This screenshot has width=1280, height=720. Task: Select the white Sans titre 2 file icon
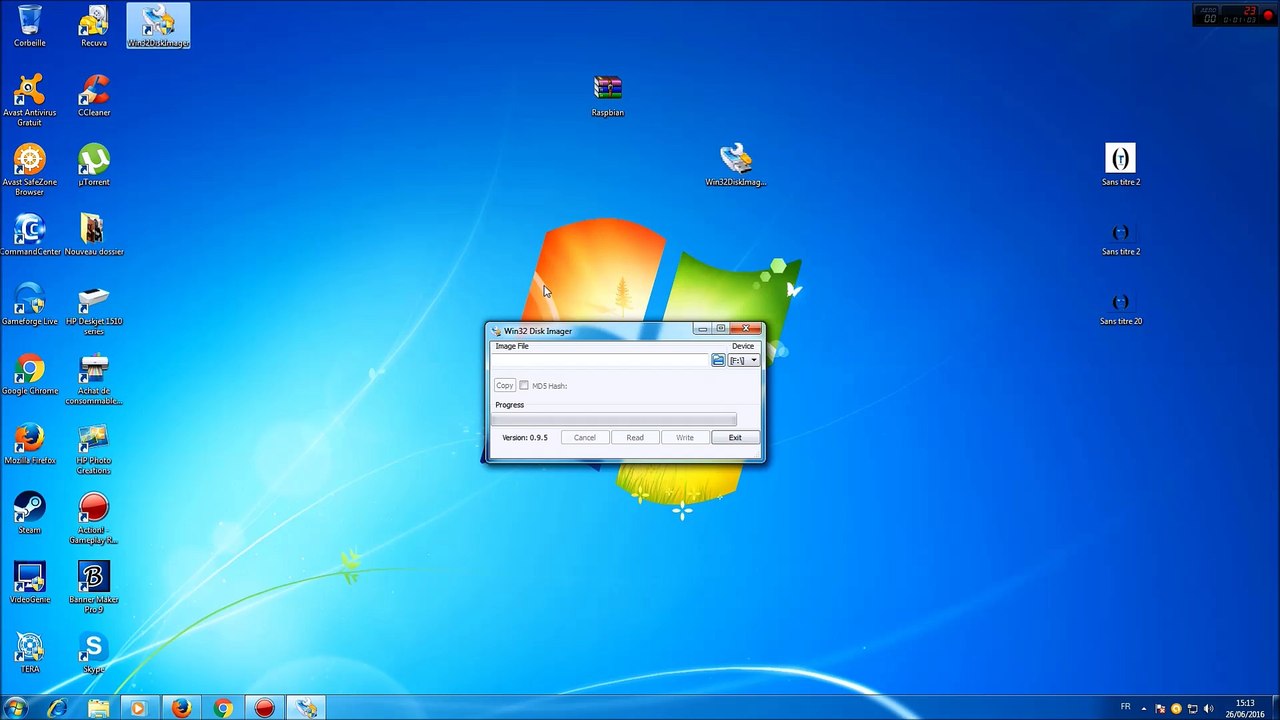pyautogui.click(x=1120, y=165)
